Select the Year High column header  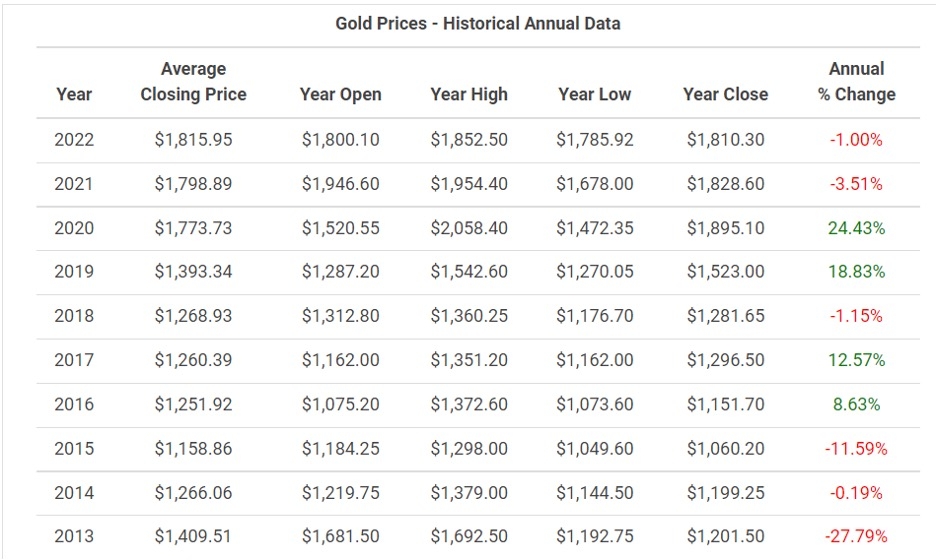click(x=469, y=94)
